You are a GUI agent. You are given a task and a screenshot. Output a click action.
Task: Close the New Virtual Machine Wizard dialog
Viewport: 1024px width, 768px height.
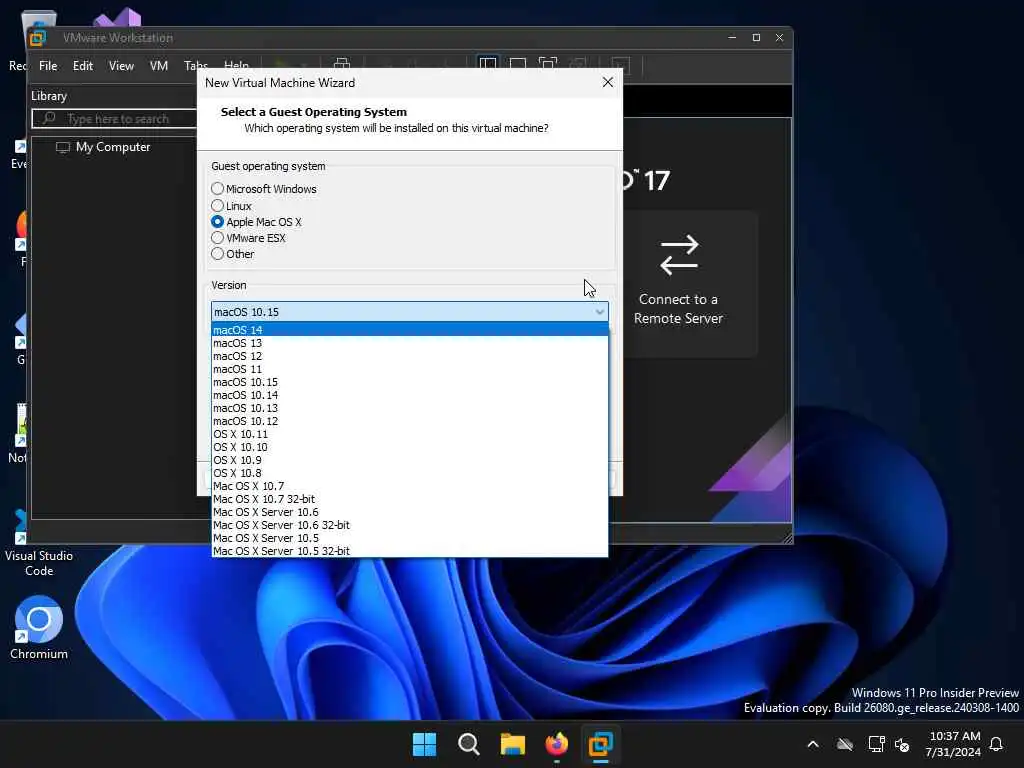pyautogui.click(x=607, y=82)
